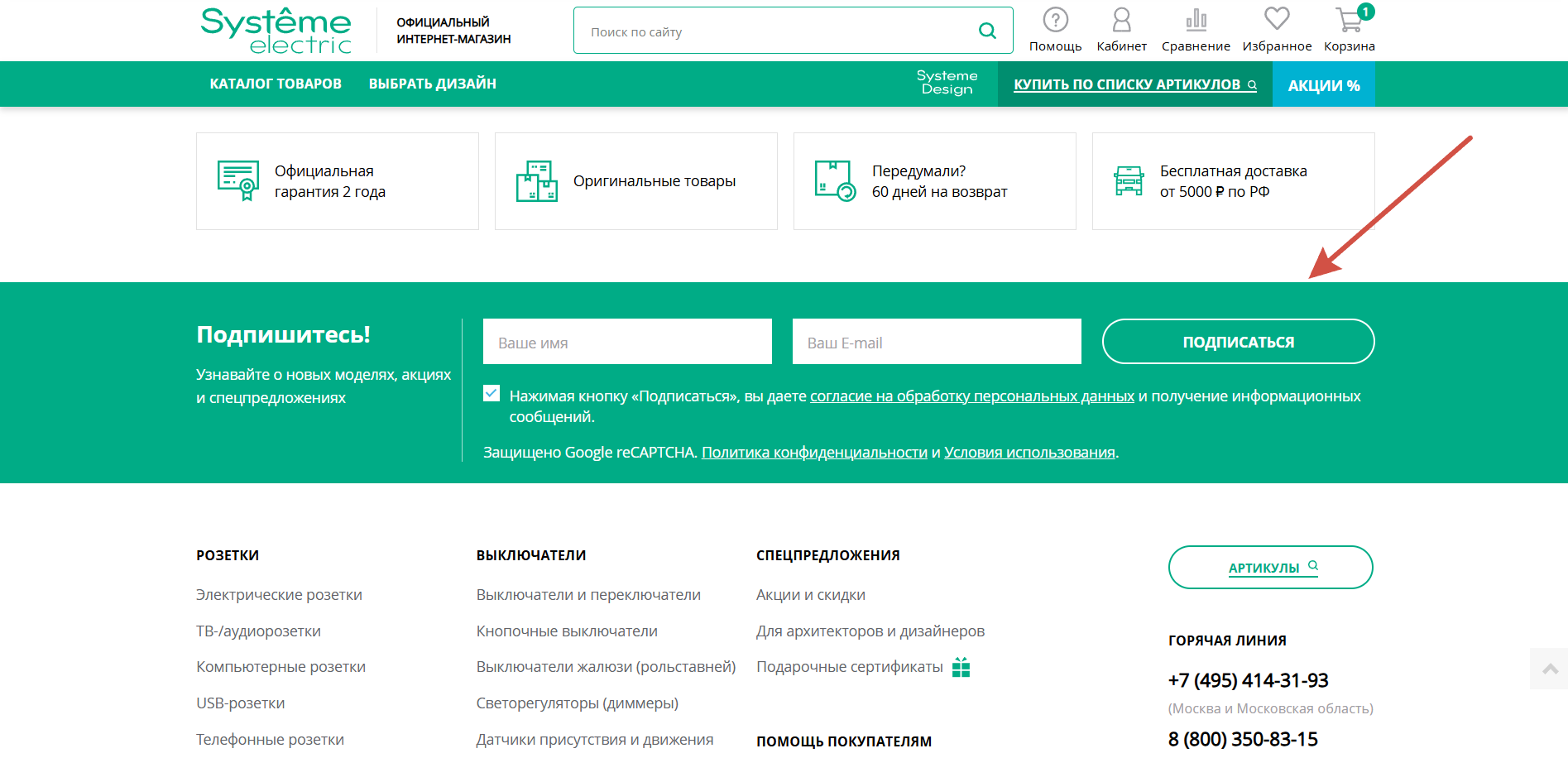Image resolution: width=1568 pixels, height=758 pixels.
Task: Open Условия использования link
Action: 1029,453
